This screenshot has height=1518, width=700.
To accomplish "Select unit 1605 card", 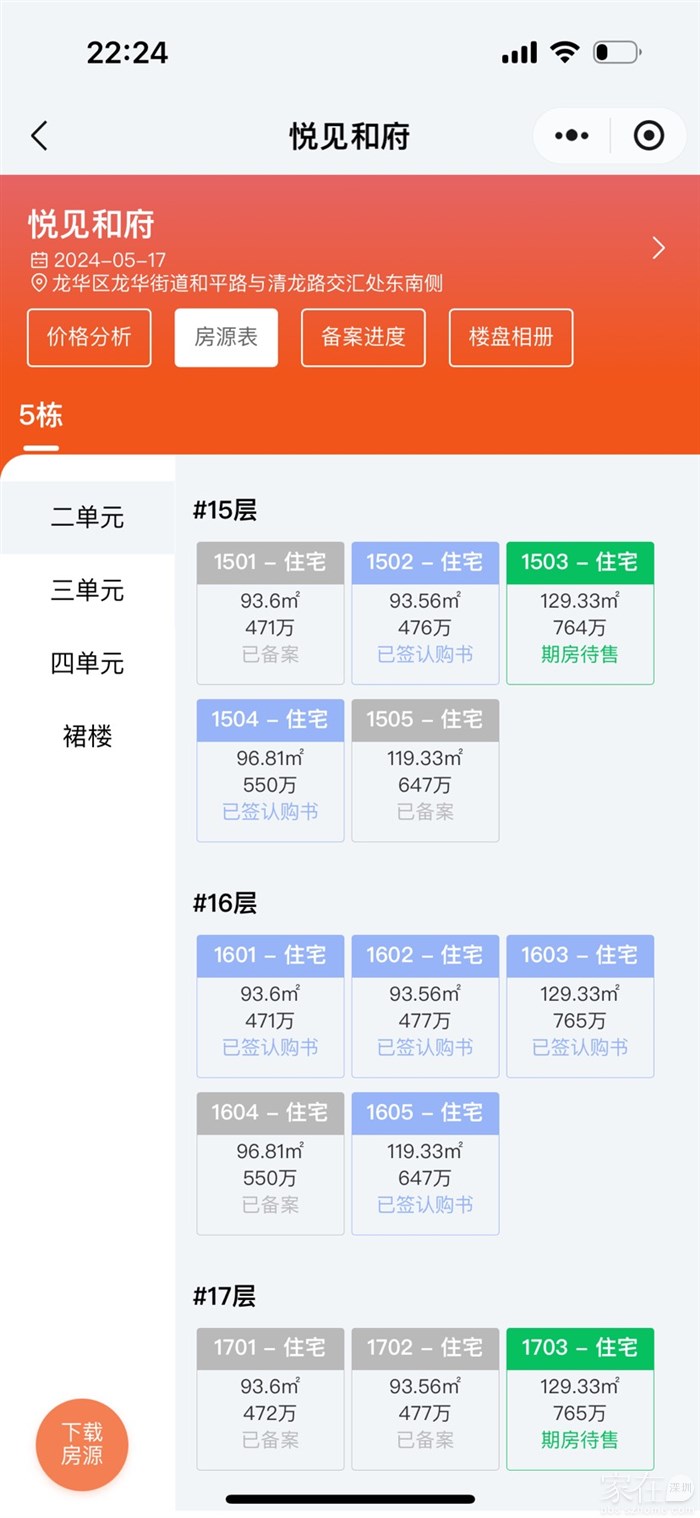I will (425, 1162).
